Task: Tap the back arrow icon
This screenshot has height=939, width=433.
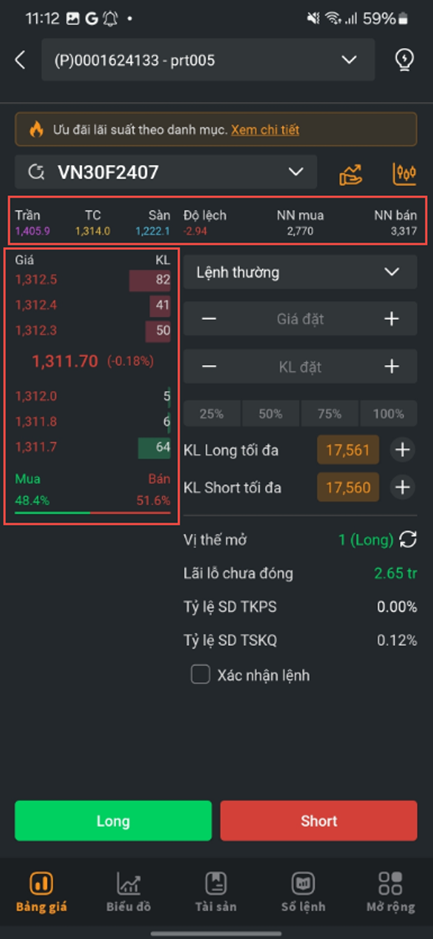Action: click(20, 60)
